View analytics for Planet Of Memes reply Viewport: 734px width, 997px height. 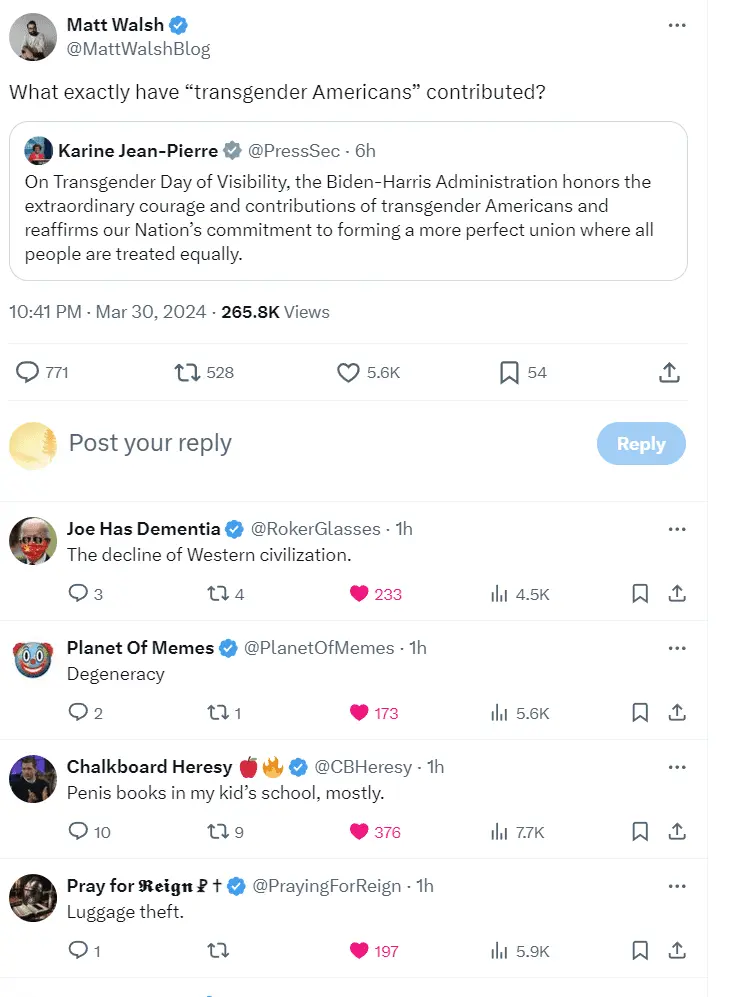click(x=500, y=713)
